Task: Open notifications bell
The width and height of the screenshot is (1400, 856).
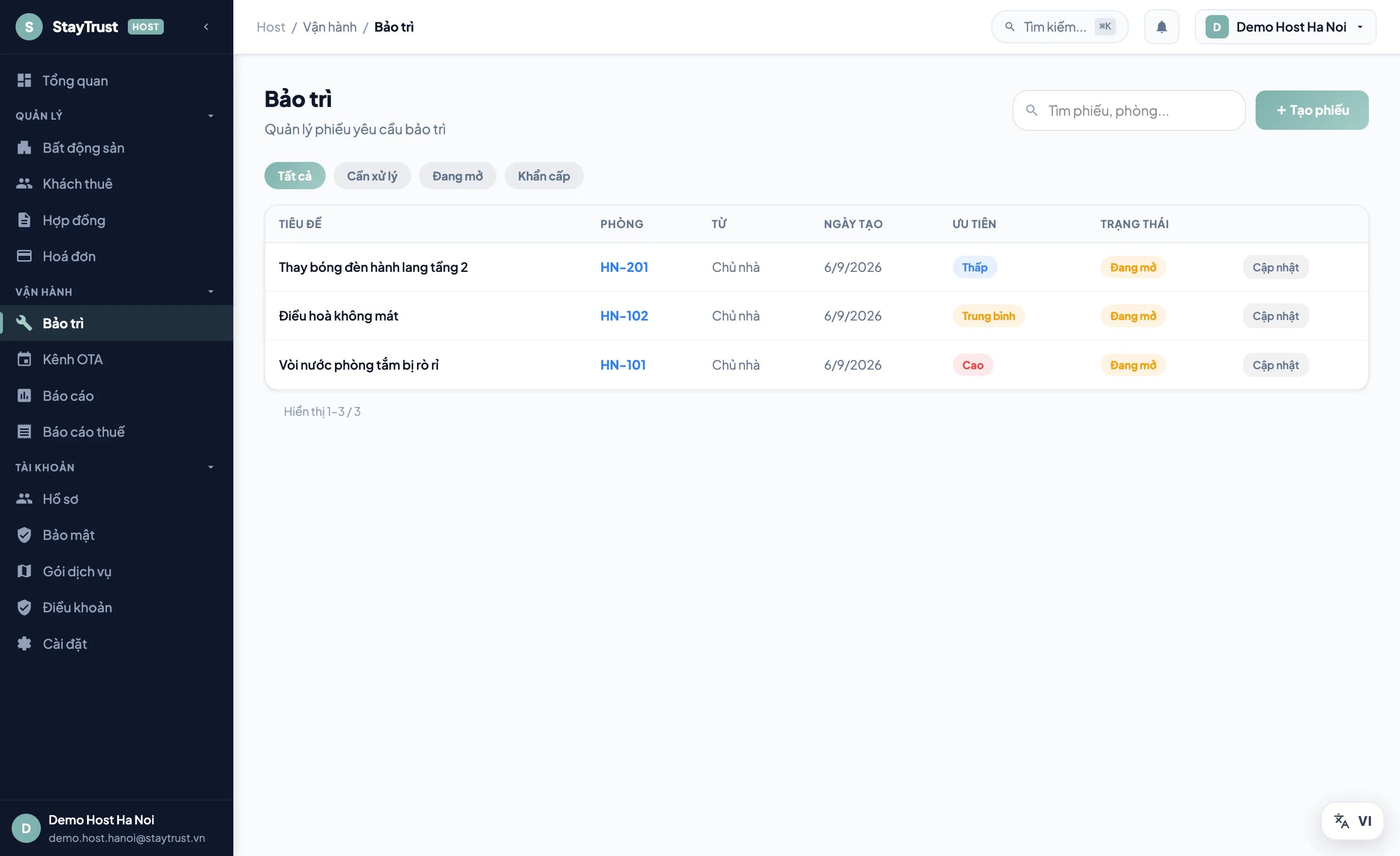Action: (1161, 27)
